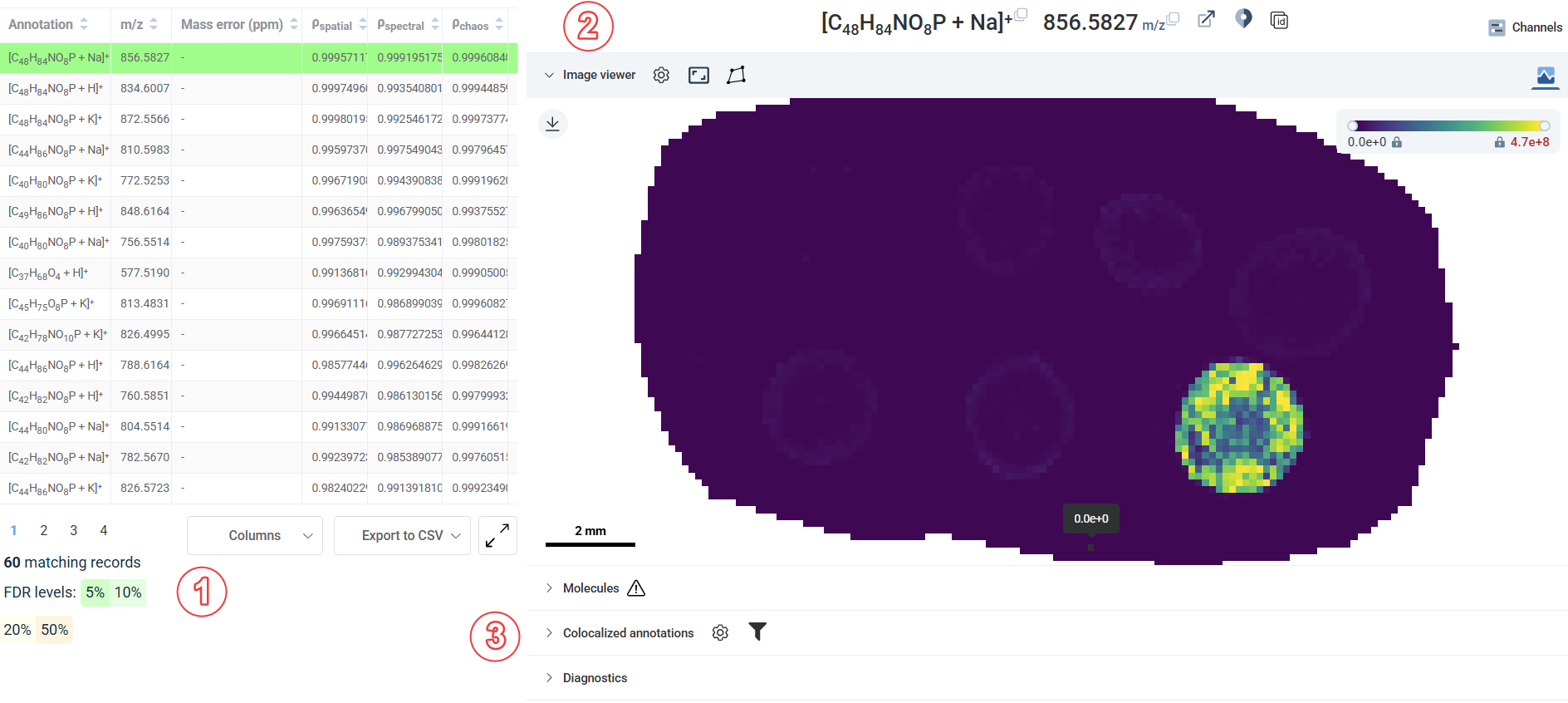Image resolution: width=1568 pixels, height=703 pixels.
Task: Select the row with m/z 826.4995
Action: tap(258, 334)
